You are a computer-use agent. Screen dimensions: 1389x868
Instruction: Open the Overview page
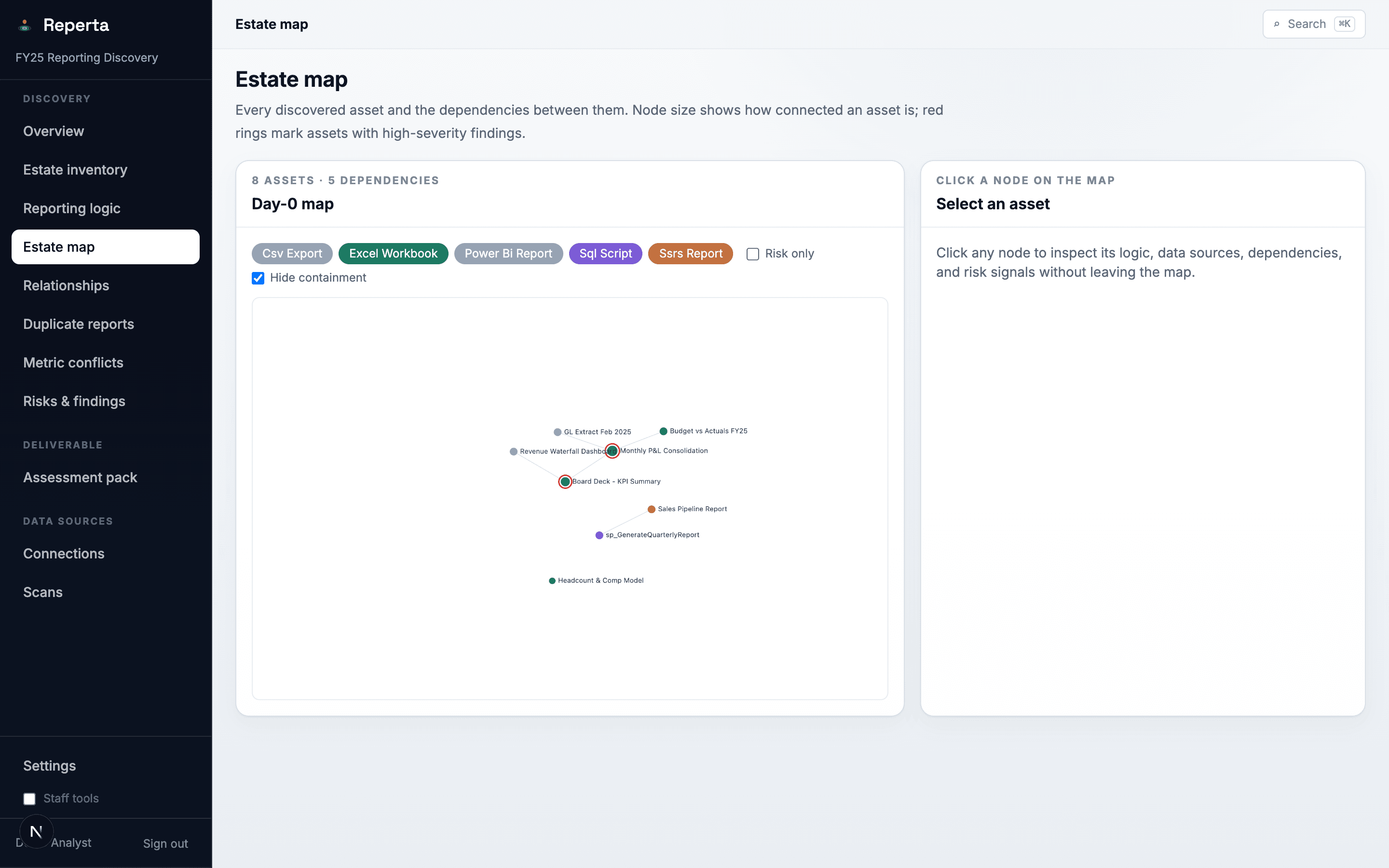pos(106,132)
